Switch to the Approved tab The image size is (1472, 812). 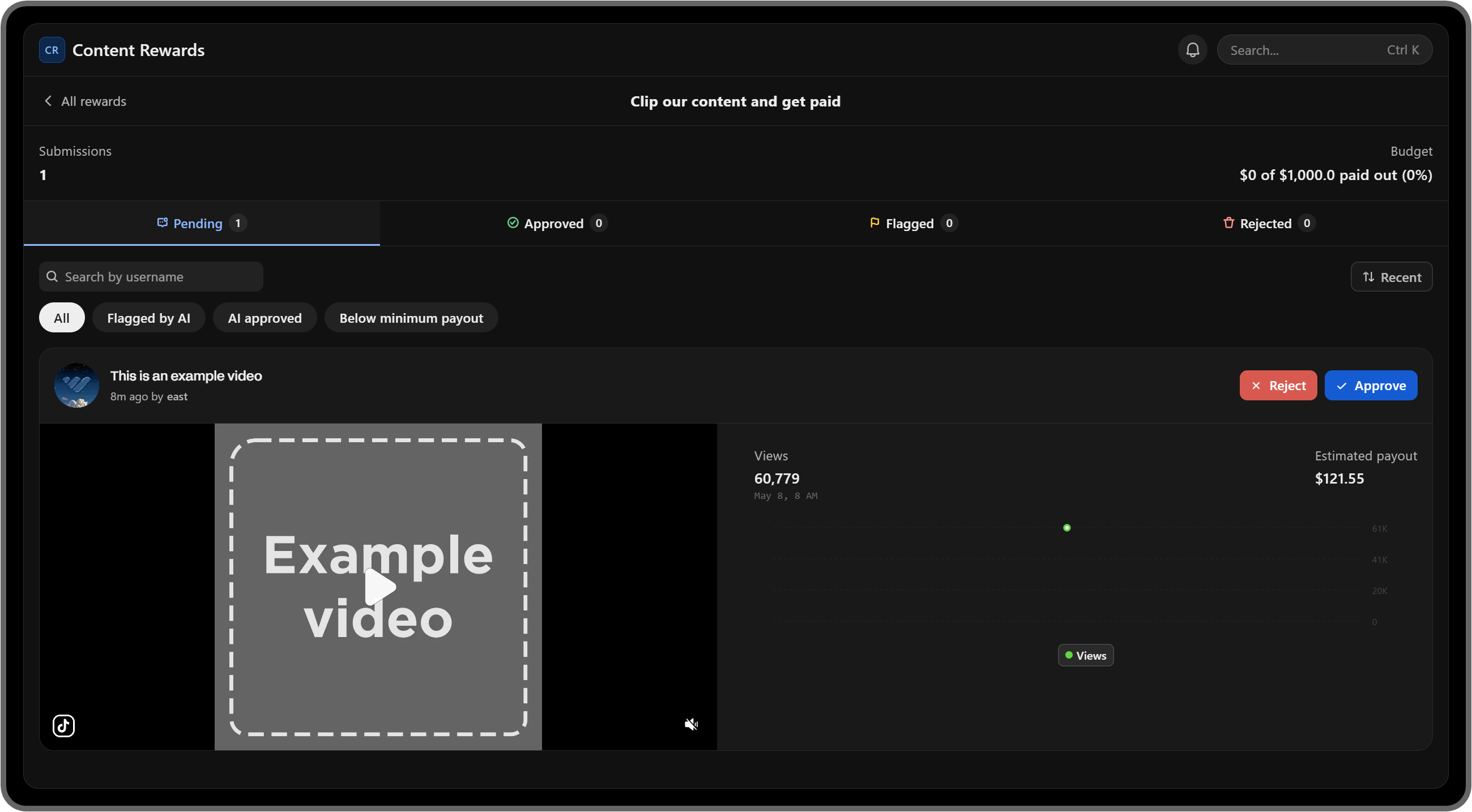557,223
